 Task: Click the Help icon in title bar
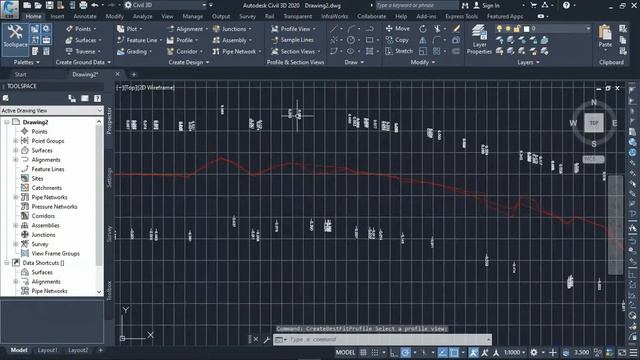click(x=566, y=5)
